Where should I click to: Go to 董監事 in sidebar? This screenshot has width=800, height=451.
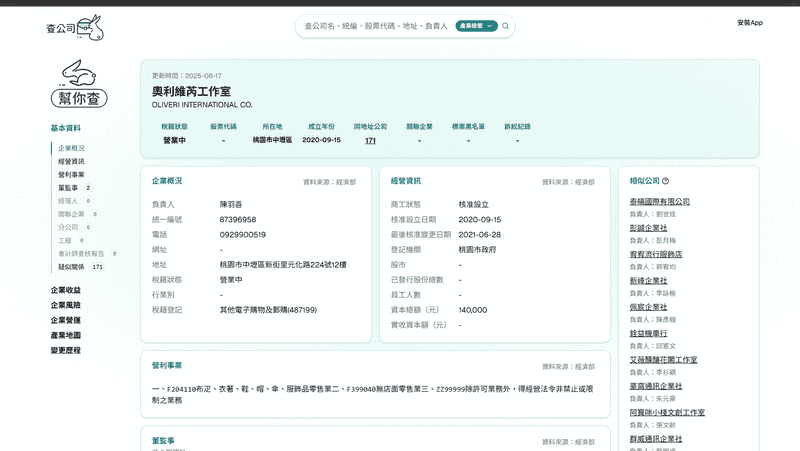point(68,188)
